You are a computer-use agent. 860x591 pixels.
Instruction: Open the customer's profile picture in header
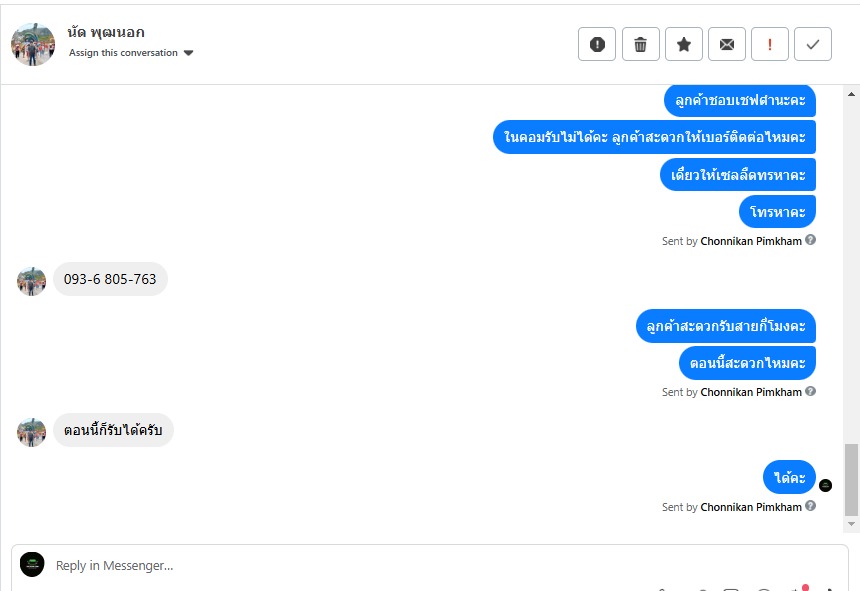[33, 44]
